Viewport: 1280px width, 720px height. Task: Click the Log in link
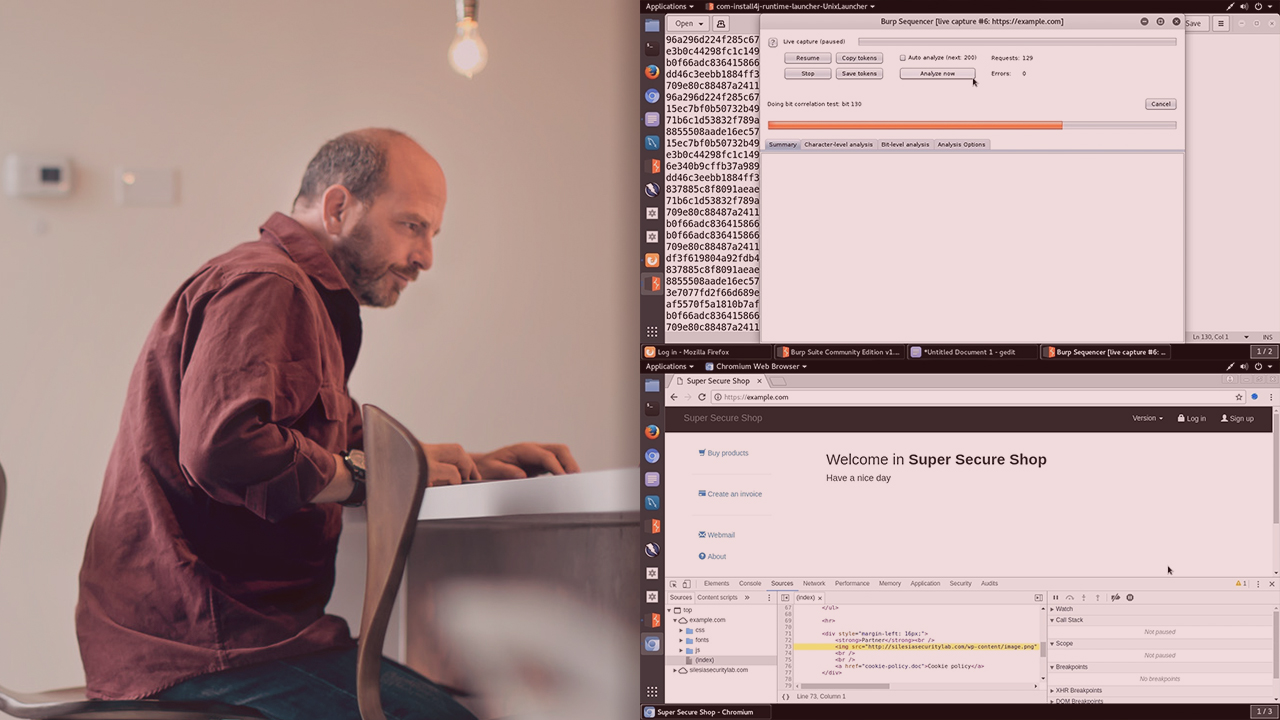[x=1192, y=418]
